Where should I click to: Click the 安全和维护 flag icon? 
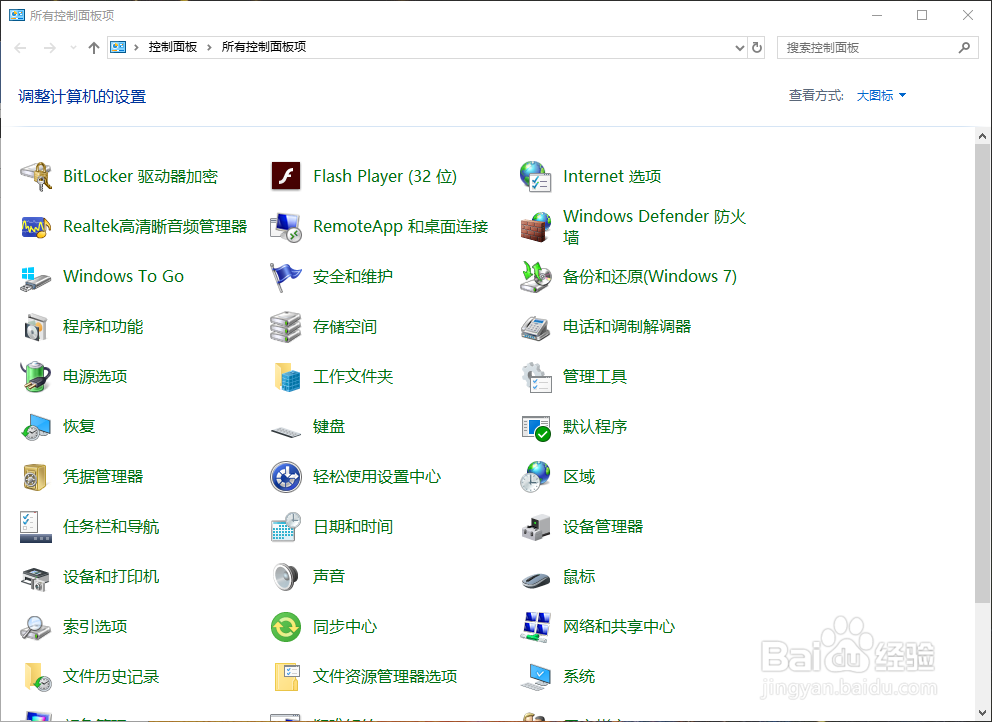pyautogui.click(x=286, y=277)
